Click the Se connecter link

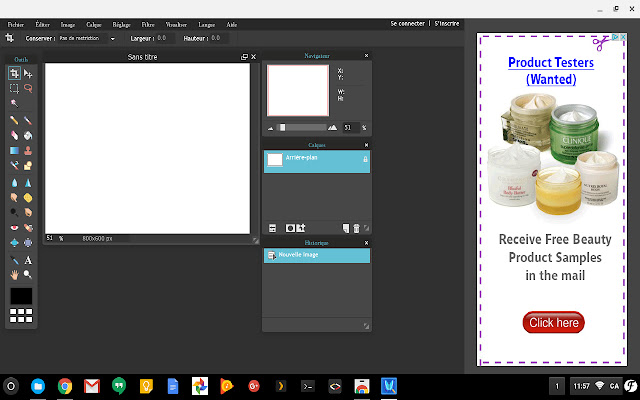click(x=407, y=24)
